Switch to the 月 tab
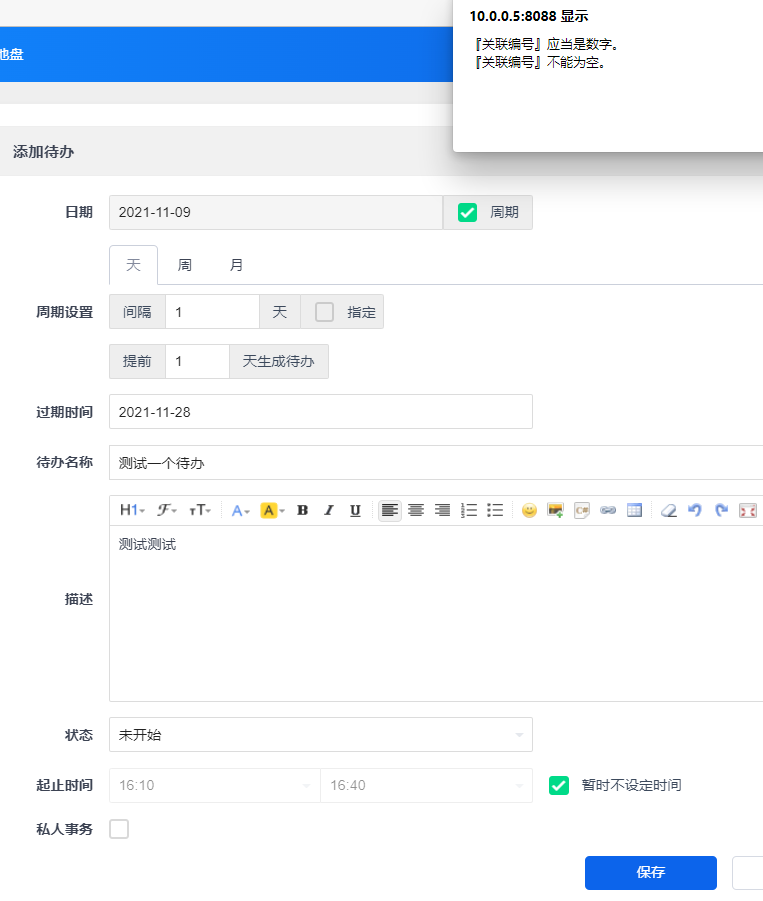The image size is (763, 901). click(x=236, y=265)
